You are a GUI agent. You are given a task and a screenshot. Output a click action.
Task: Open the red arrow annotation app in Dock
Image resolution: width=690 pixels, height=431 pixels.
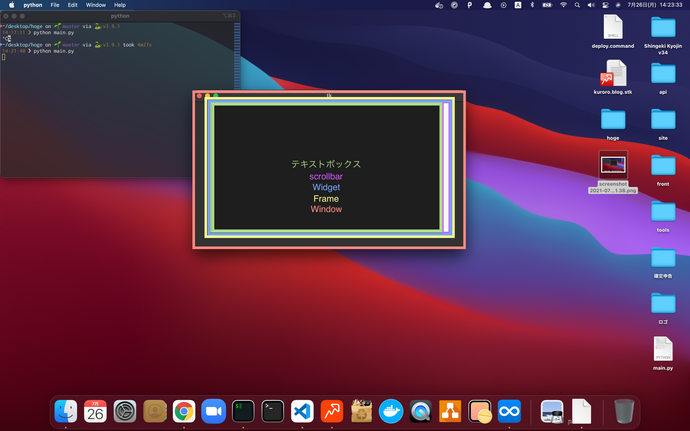pos(332,411)
